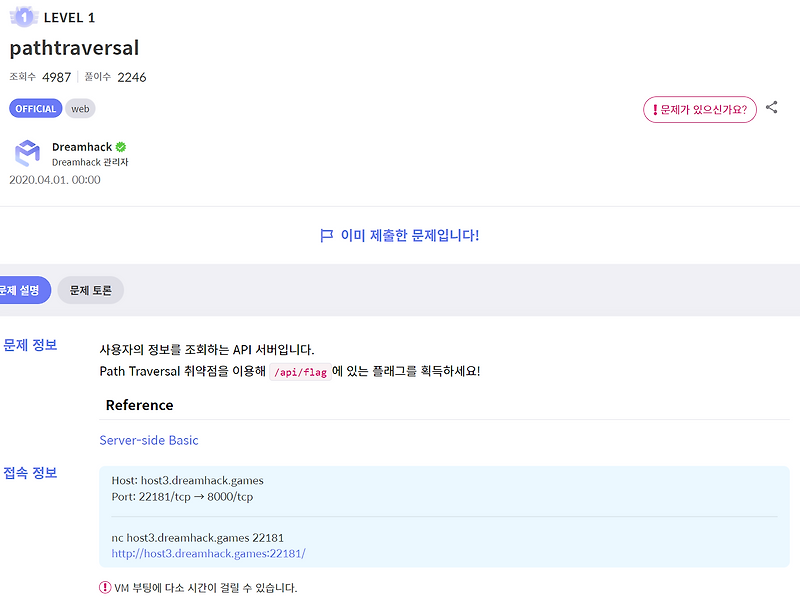Switch to the 문제 토론 discussion tab
800x601 pixels.
[x=89, y=290]
